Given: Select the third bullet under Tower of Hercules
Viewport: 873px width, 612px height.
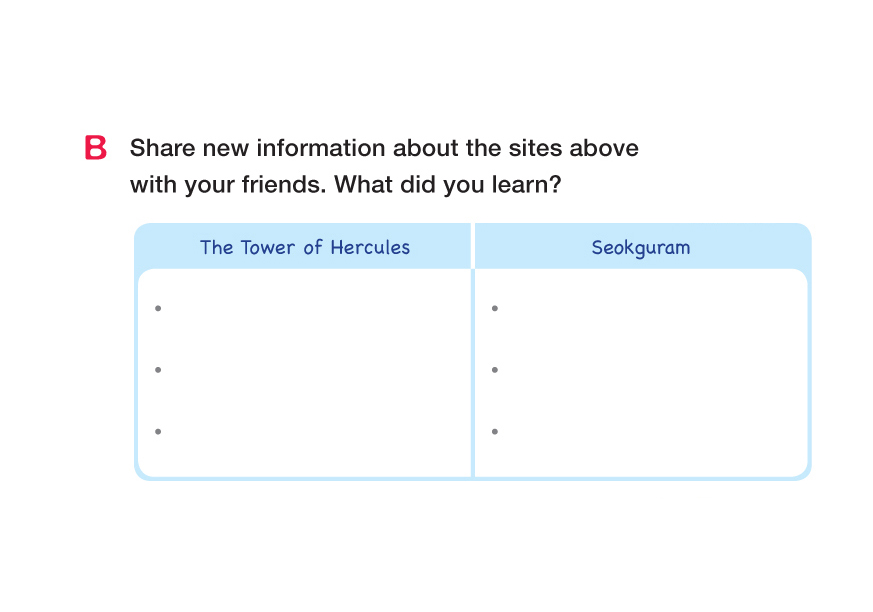Looking at the screenshot, I should (158, 432).
